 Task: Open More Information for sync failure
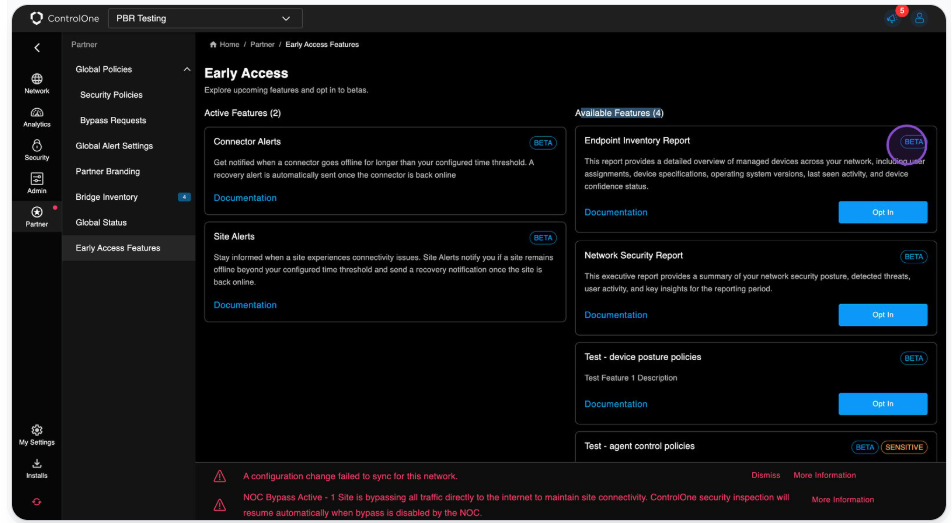click(x=824, y=475)
